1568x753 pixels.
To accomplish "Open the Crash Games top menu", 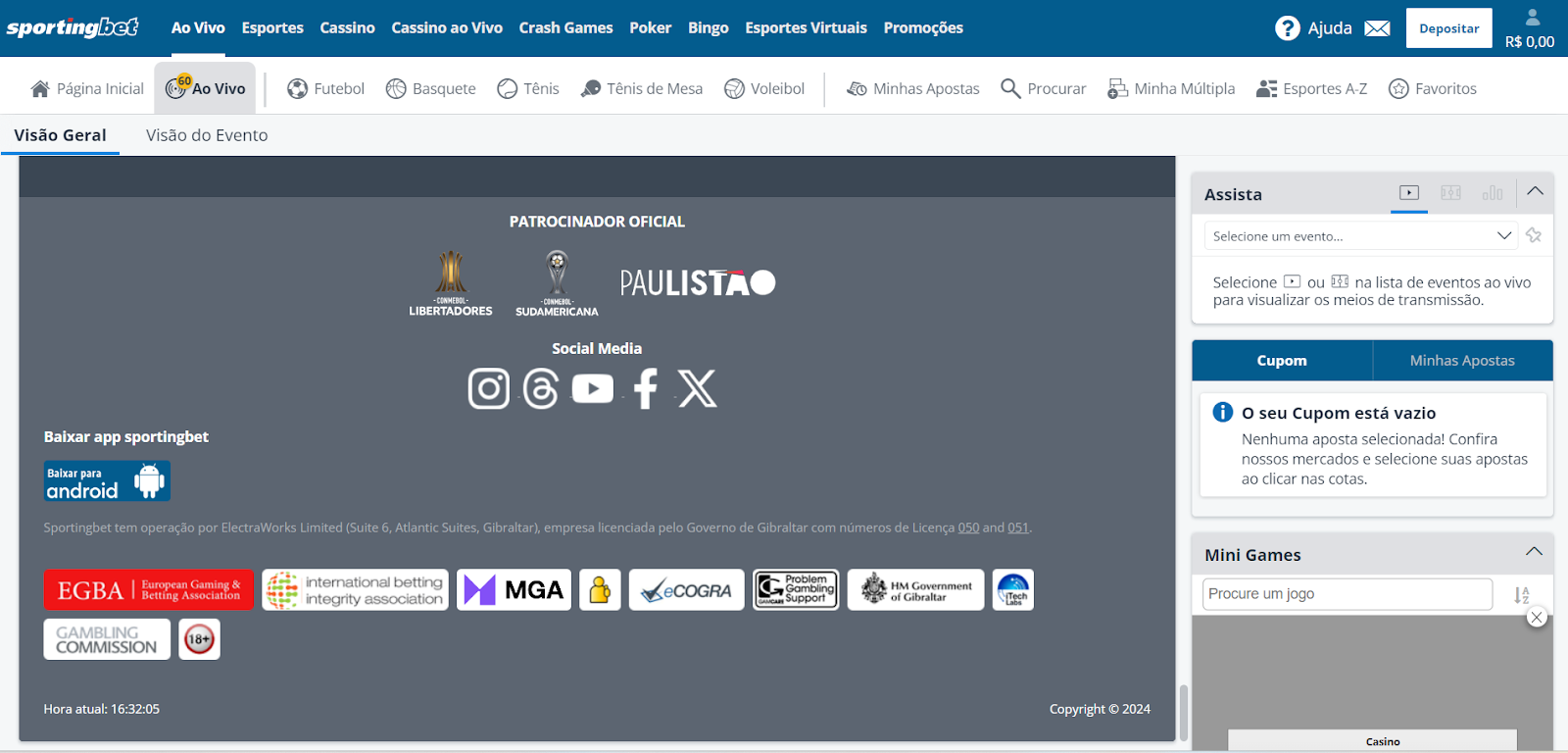I will click(565, 27).
